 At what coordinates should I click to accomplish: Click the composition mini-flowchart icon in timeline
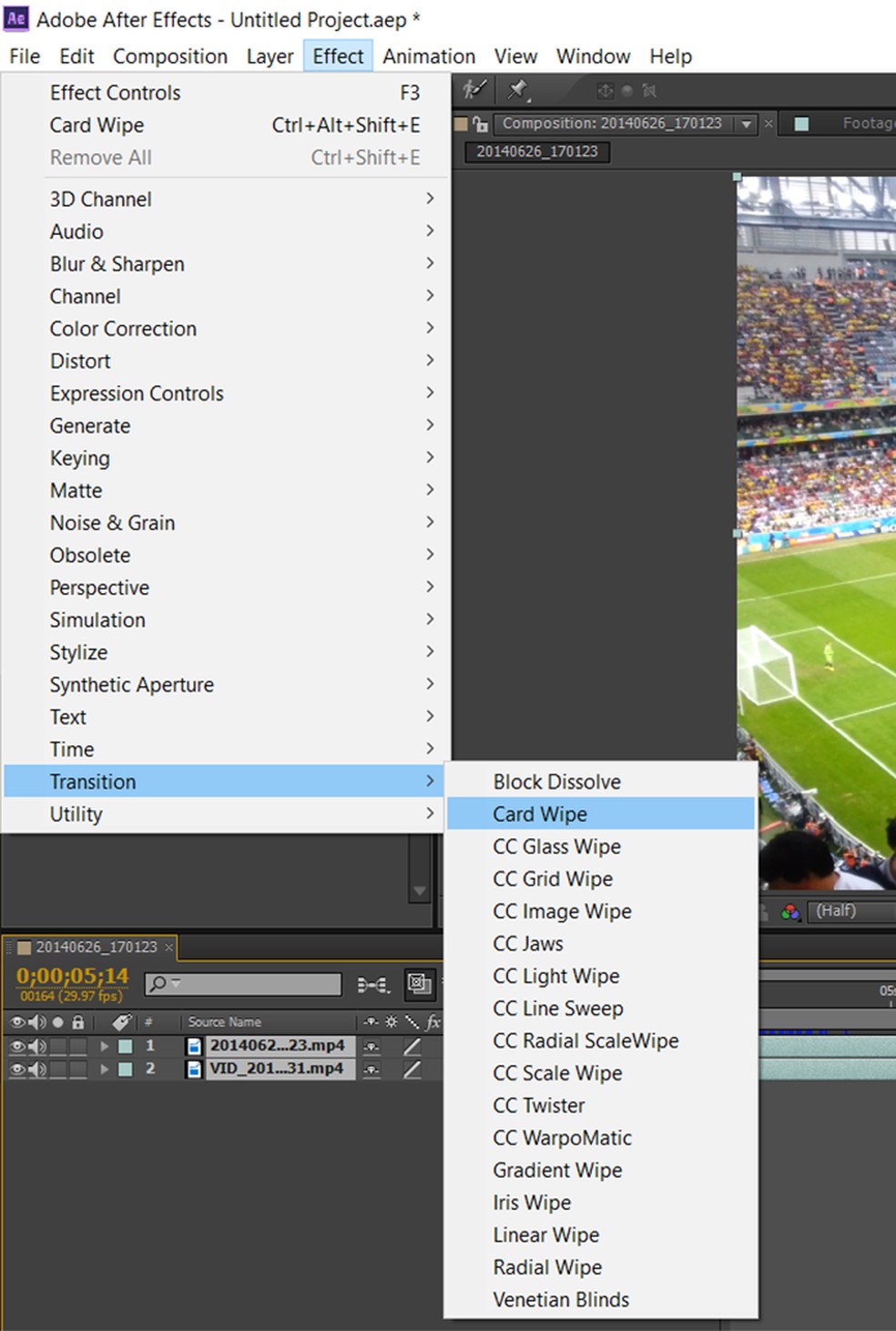(x=372, y=984)
